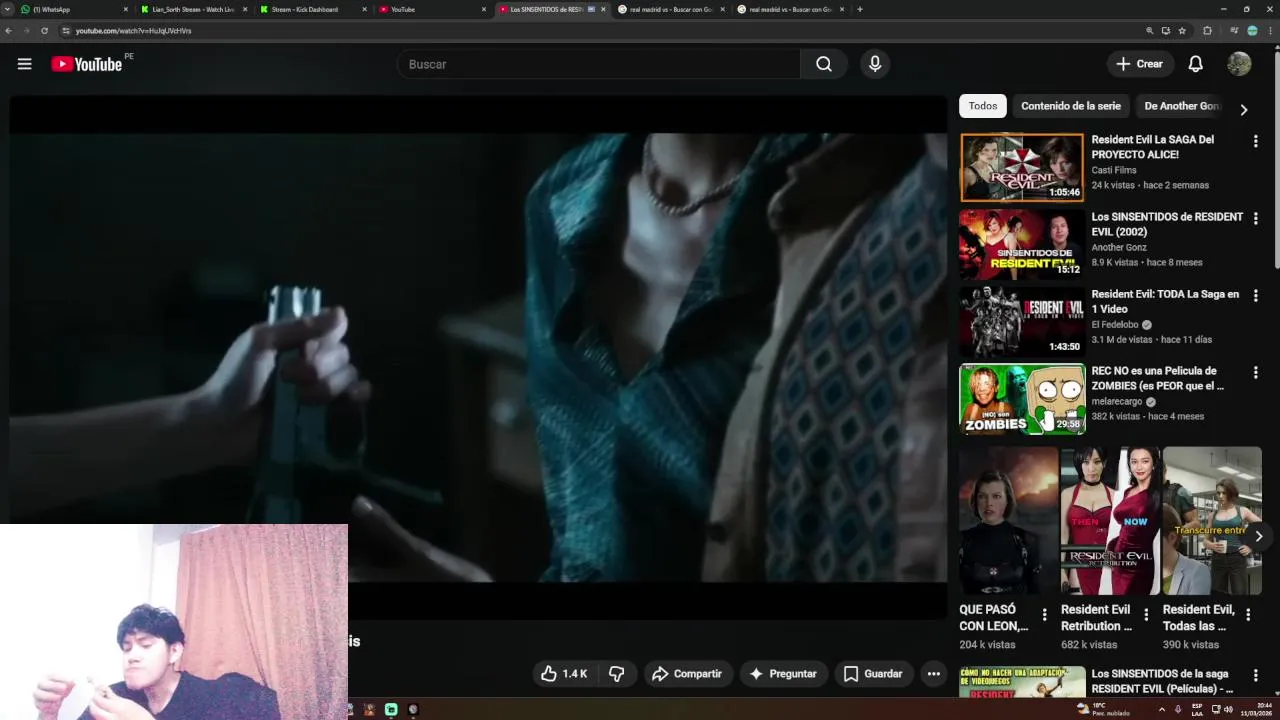
Task: Open the browser extensions puzzle icon
Action: (x=1207, y=31)
